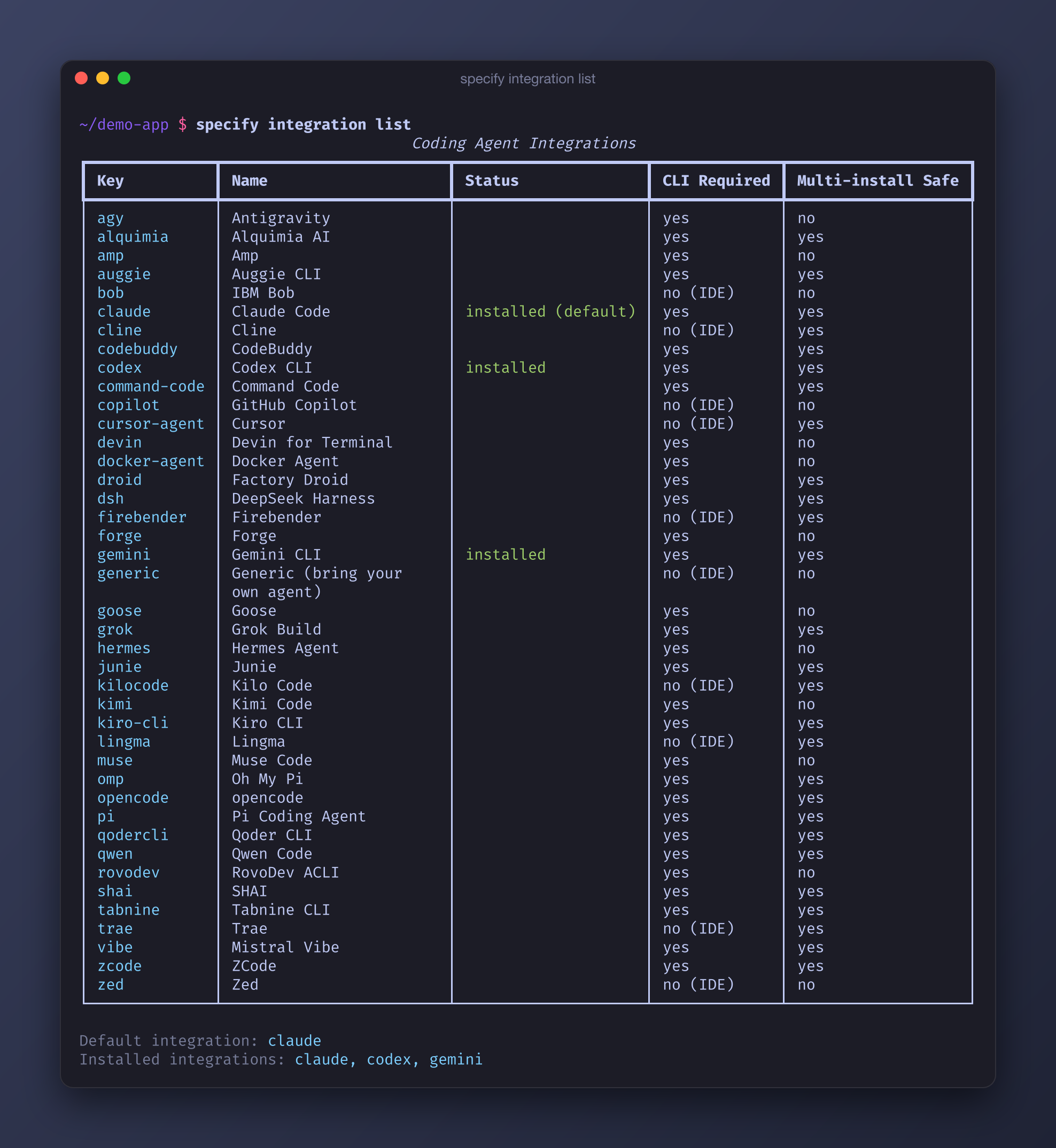The height and width of the screenshot is (1148, 1056).
Task: Select the 'codebuddy' key
Action: pyautogui.click(x=137, y=349)
